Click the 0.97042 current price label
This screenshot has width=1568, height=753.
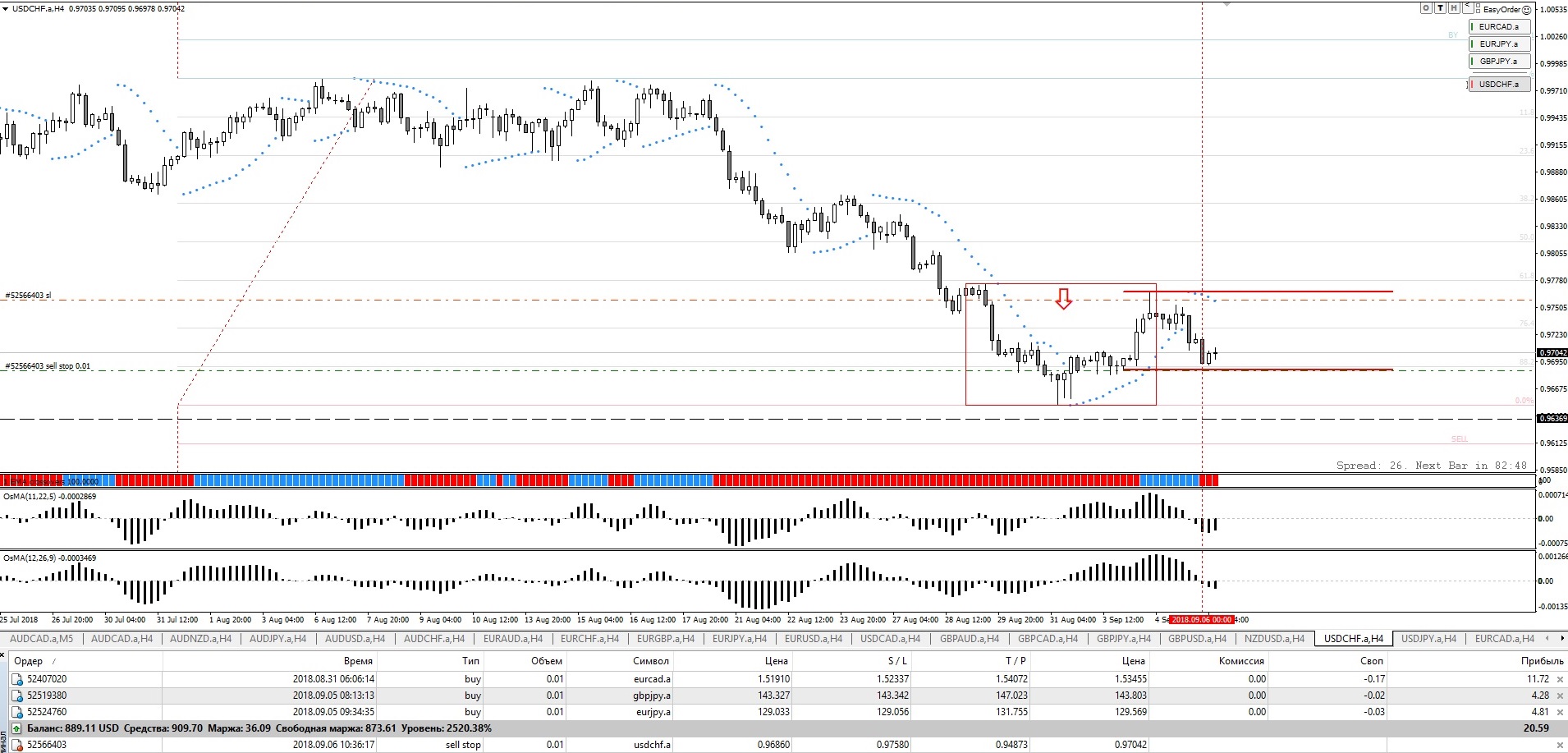point(1552,353)
